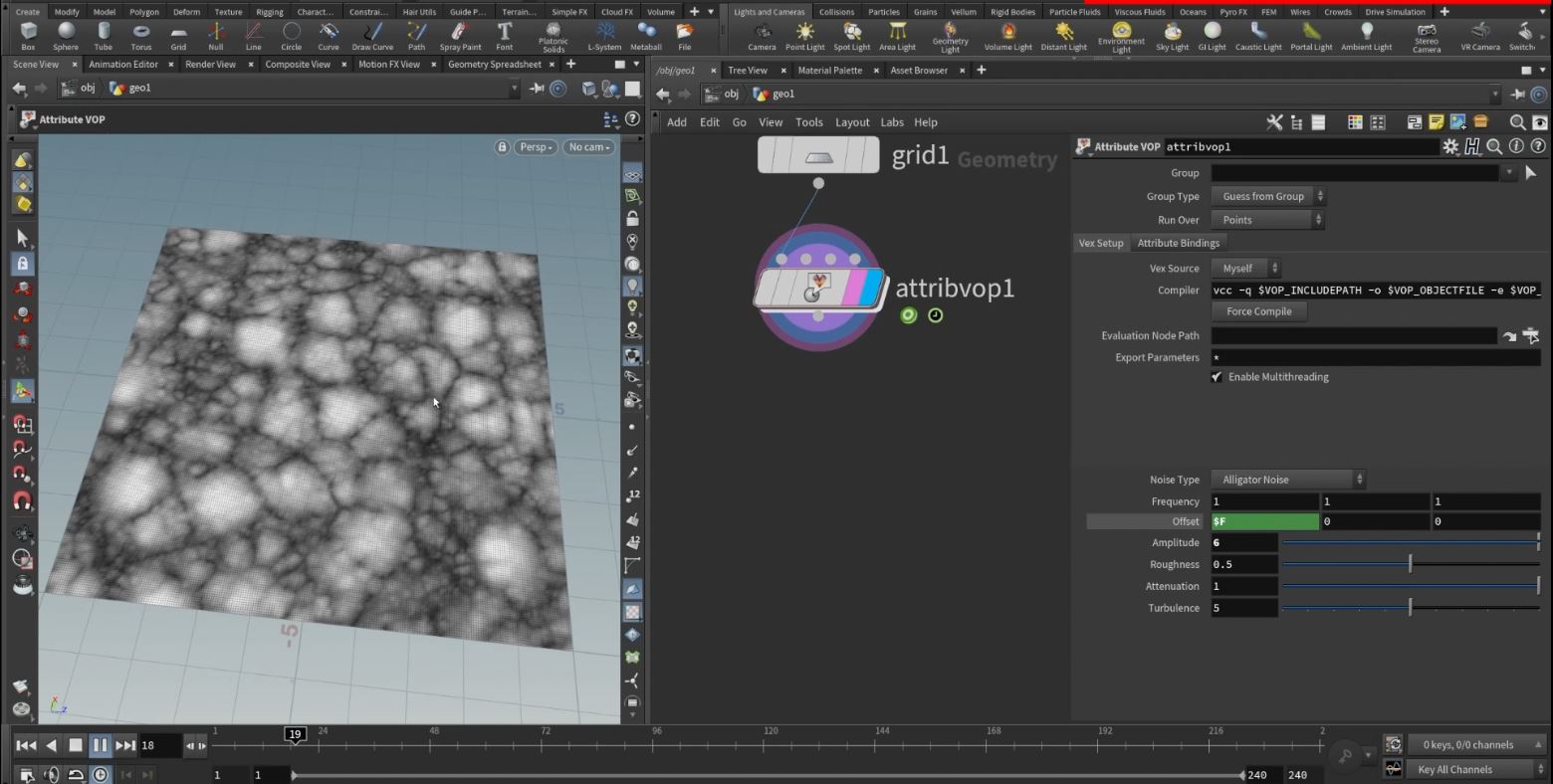The image size is (1553, 784).
Task: Add a Sky Light
Action: [x=1173, y=37]
